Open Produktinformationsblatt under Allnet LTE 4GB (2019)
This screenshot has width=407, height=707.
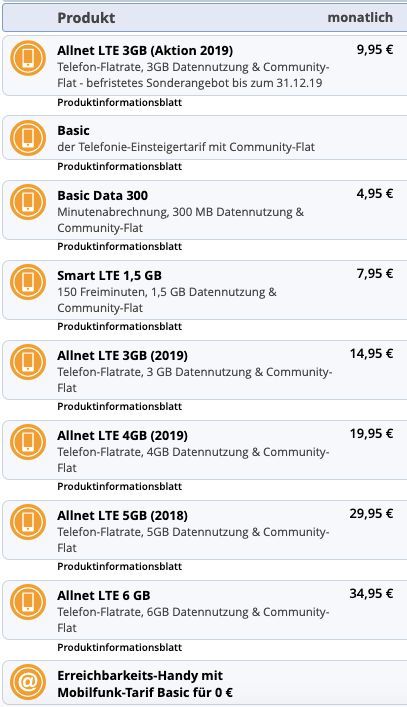(x=119, y=487)
